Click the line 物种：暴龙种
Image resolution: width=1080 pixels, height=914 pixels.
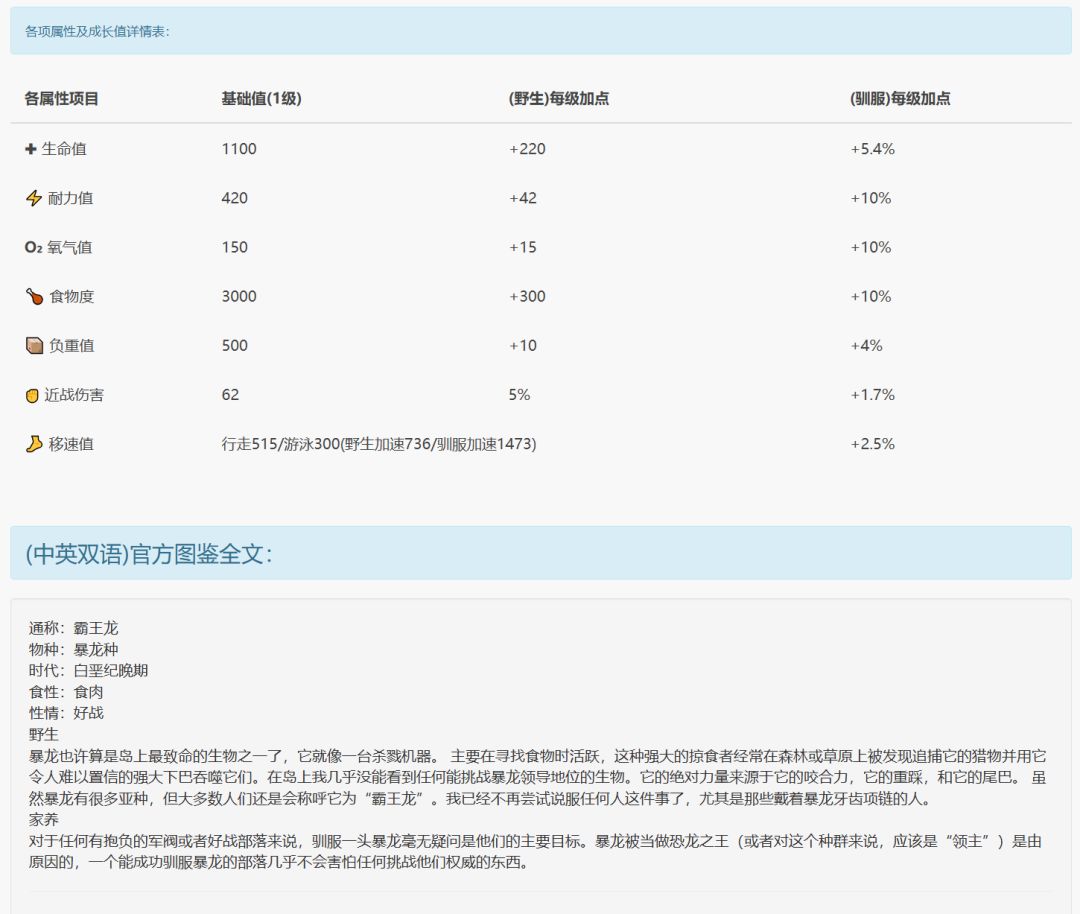coord(74,650)
